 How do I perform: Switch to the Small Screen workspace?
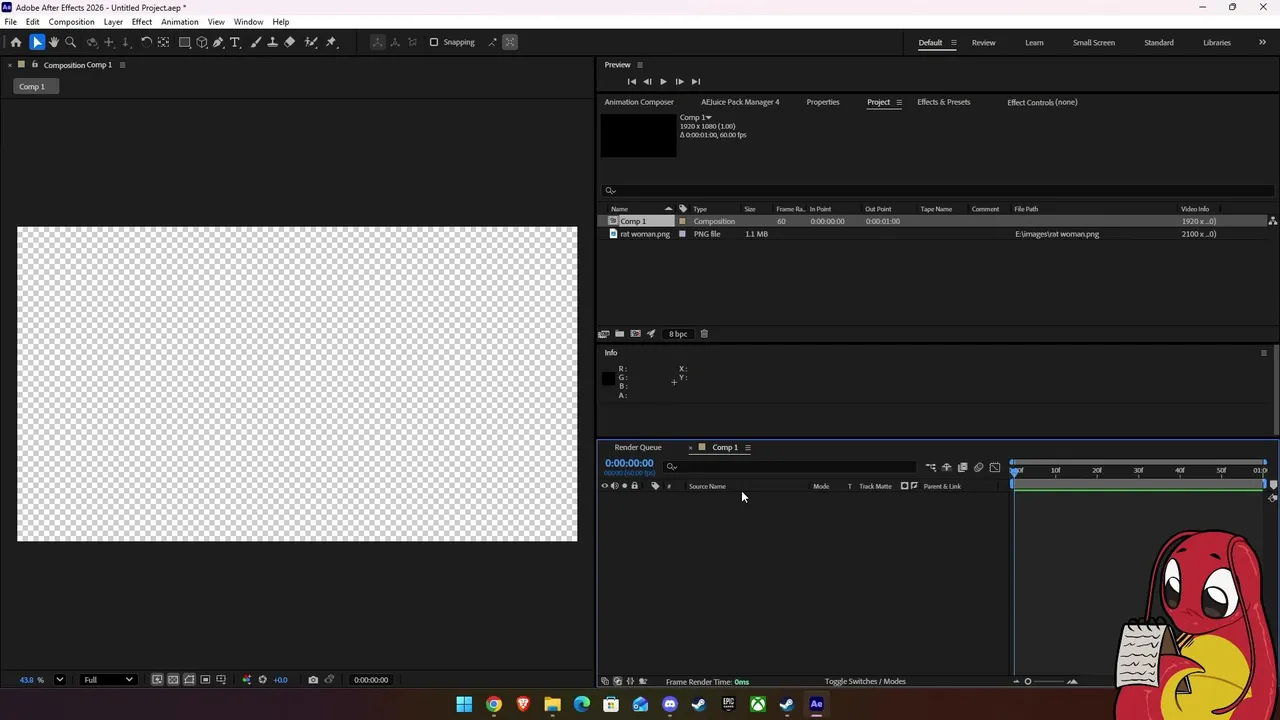(x=1094, y=43)
